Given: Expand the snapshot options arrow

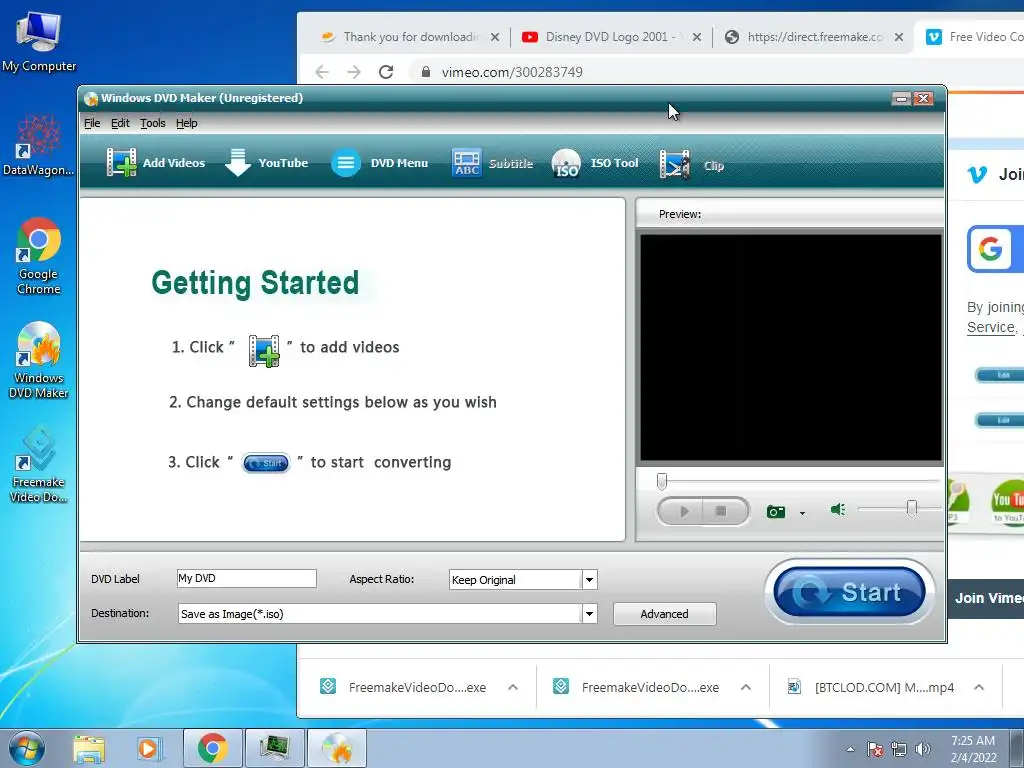Looking at the screenshot, I should click(x=803, y=513).
